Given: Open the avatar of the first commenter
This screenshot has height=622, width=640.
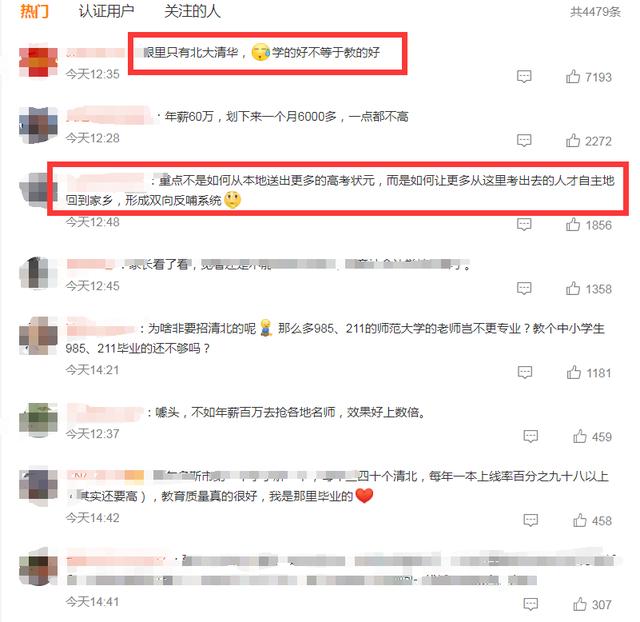Looking at the screenshot, I should coord(38,61).
